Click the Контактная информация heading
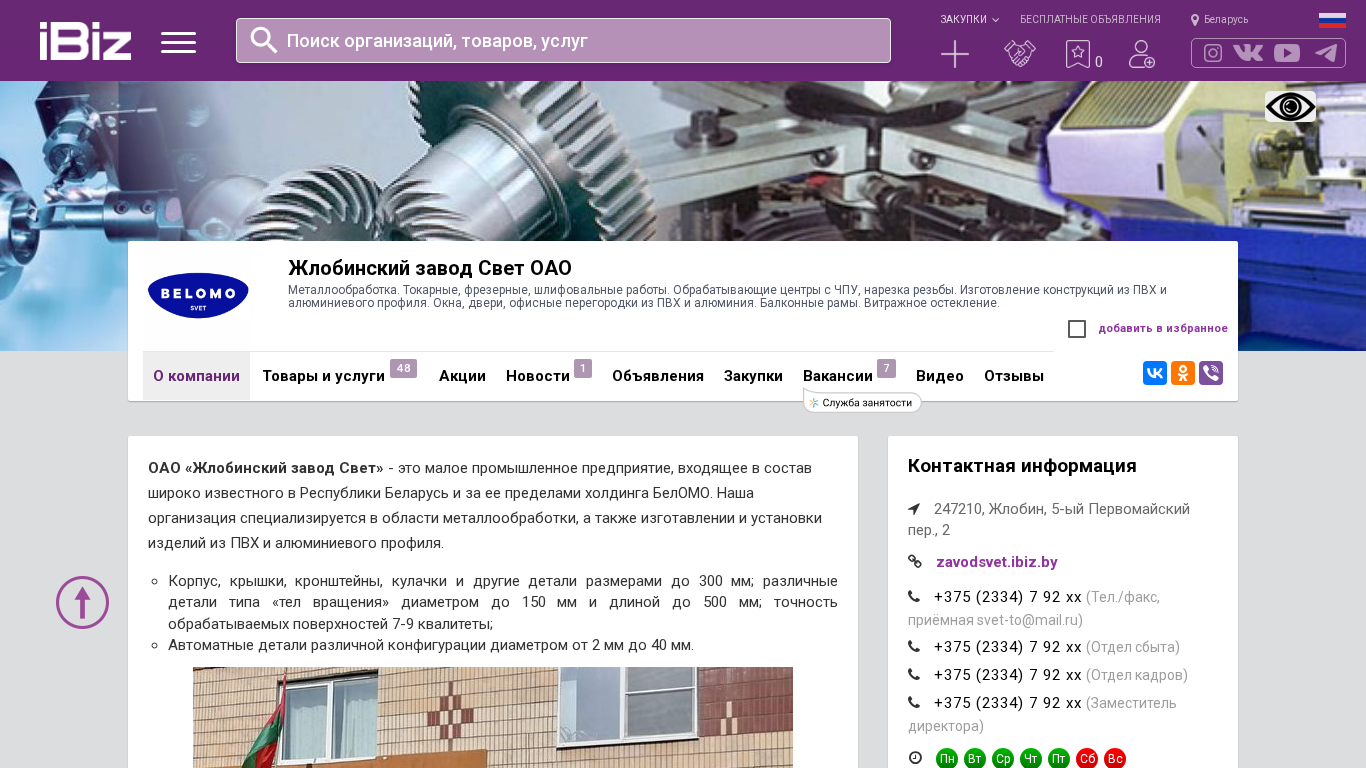Screen dimensions: 1366x768 [x=1022, y=466]
